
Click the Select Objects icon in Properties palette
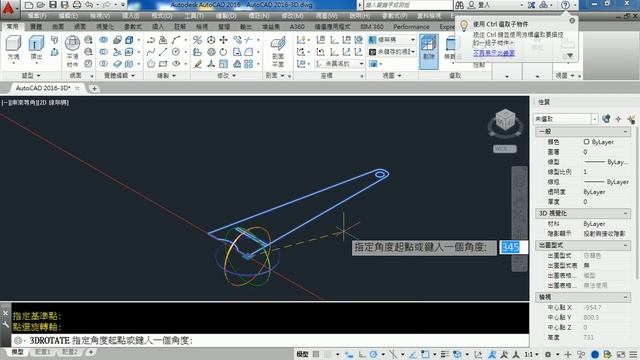click(618, 119)
